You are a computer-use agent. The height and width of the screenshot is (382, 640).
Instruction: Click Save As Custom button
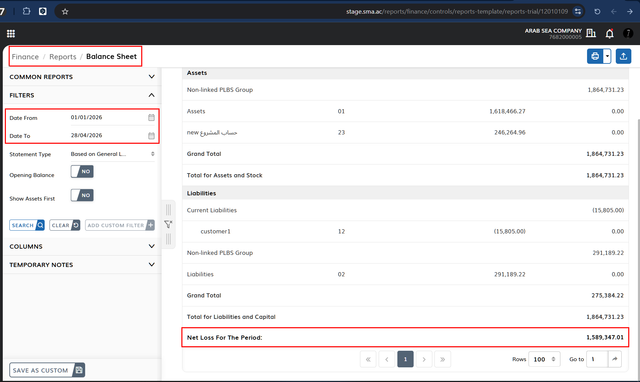47,370
